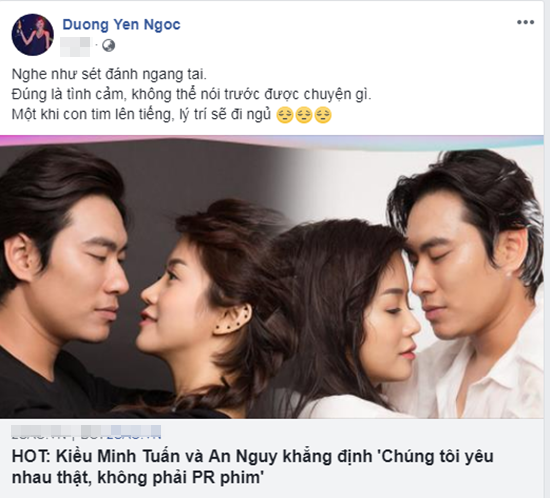Click the line starting 'Đúng là tình cảm'
This screenshot has height=498, width=550.
[192, 95]
